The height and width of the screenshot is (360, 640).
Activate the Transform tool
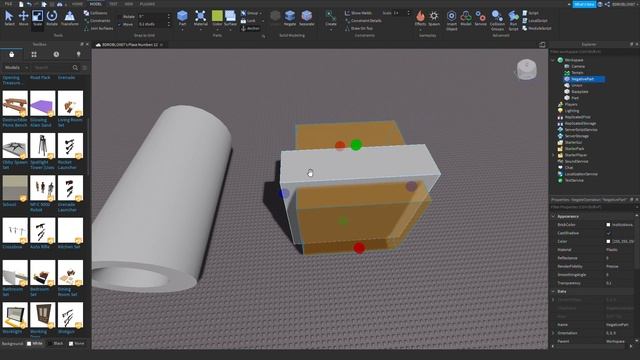70,18
